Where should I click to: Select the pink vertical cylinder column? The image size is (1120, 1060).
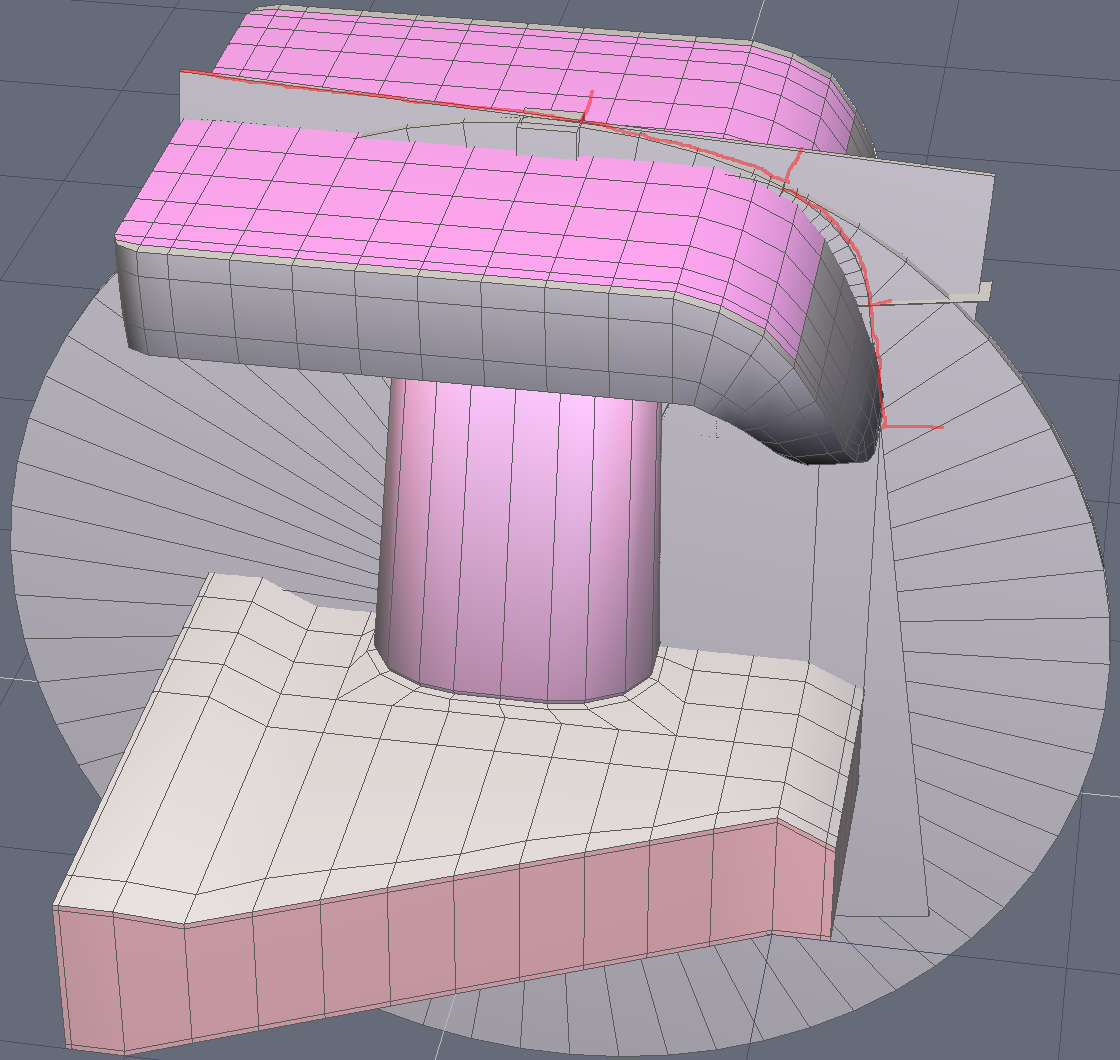518,539
